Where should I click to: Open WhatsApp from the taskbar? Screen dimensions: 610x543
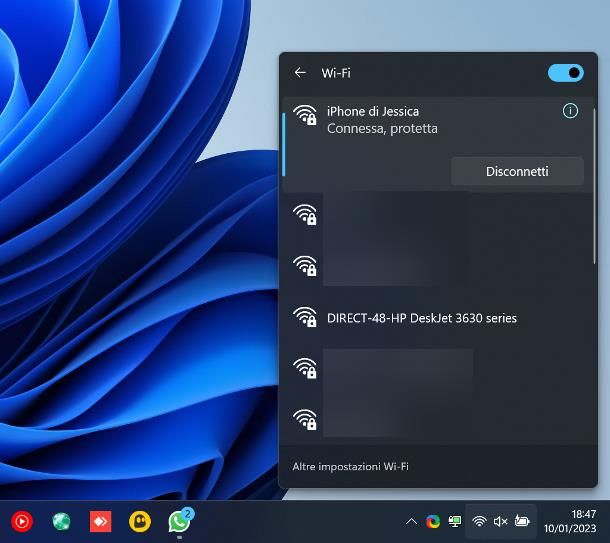(x=179, y=521)
